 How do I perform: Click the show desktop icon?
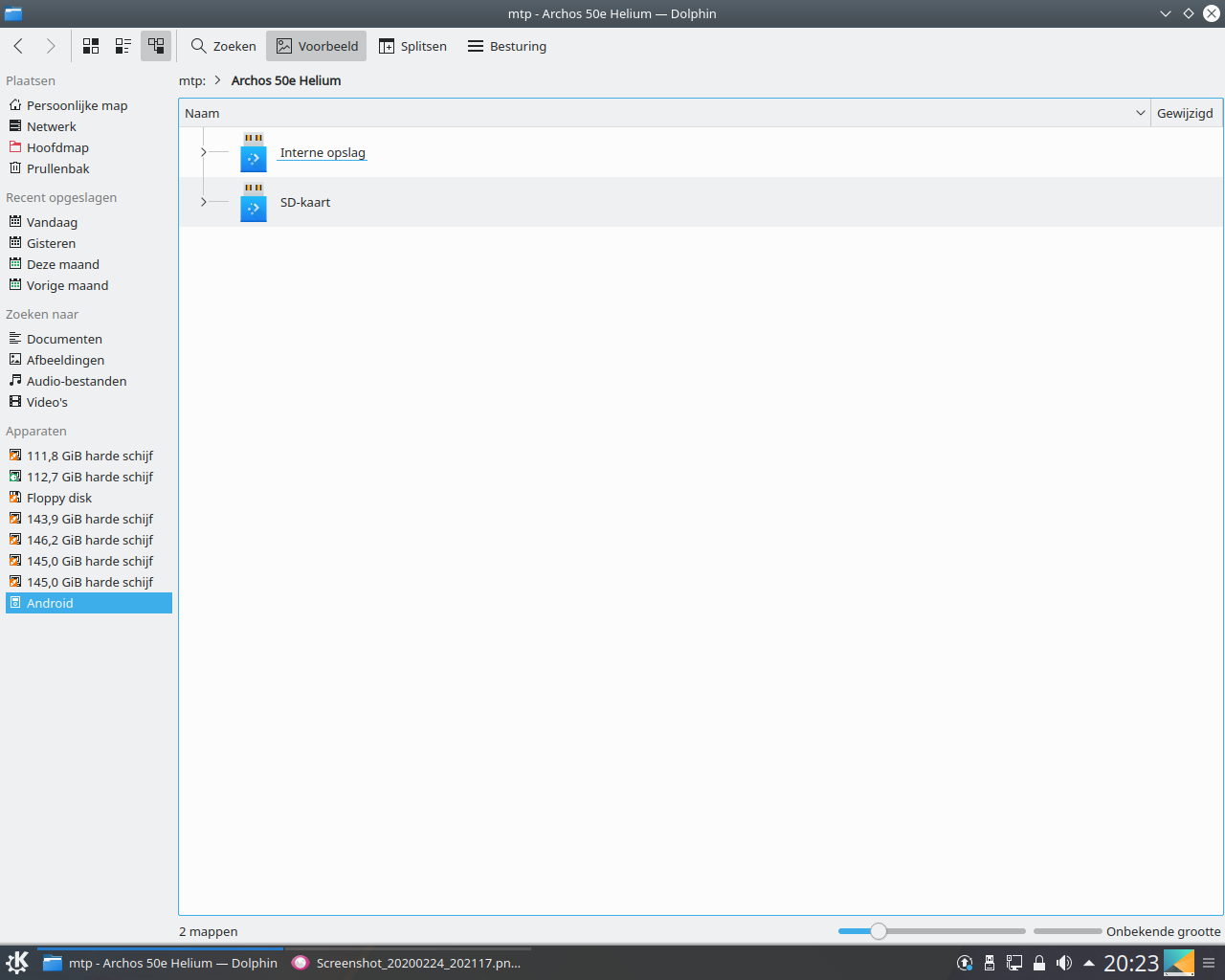point(1179,963)
